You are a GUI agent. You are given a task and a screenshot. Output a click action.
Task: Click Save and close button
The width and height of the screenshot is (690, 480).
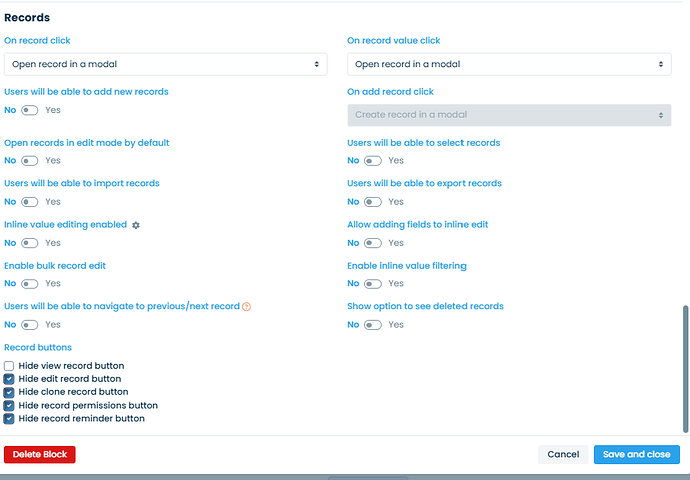tap(636, 454)
